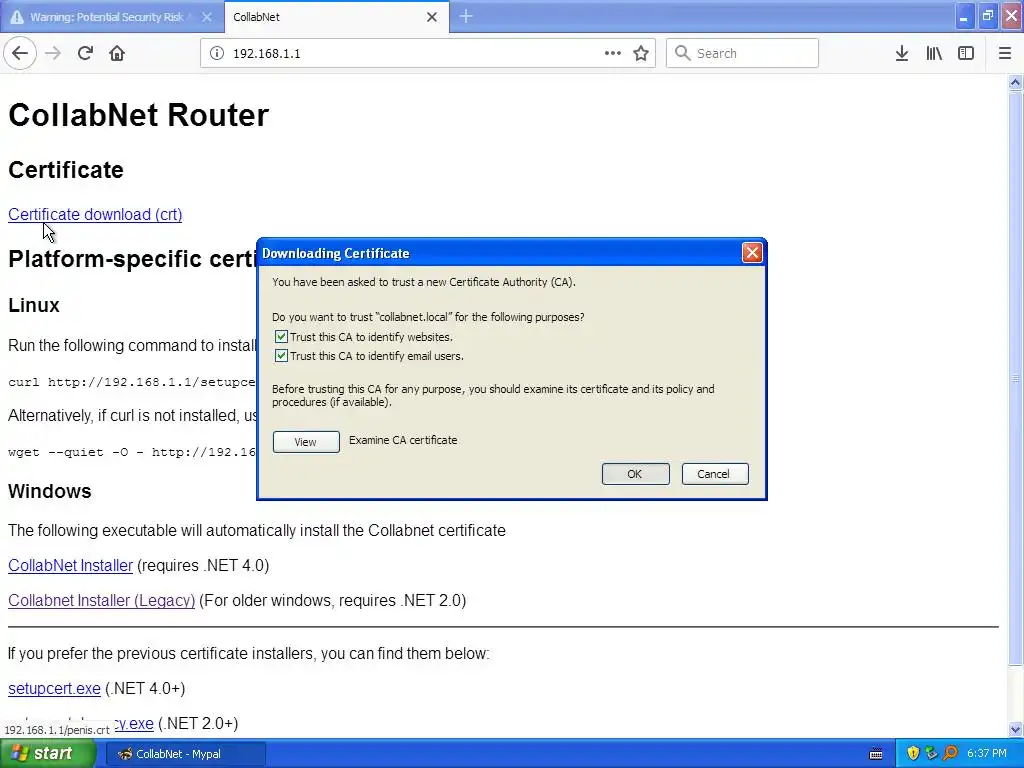Go back to previous page

pyautogui.click(x=20, y=53)
